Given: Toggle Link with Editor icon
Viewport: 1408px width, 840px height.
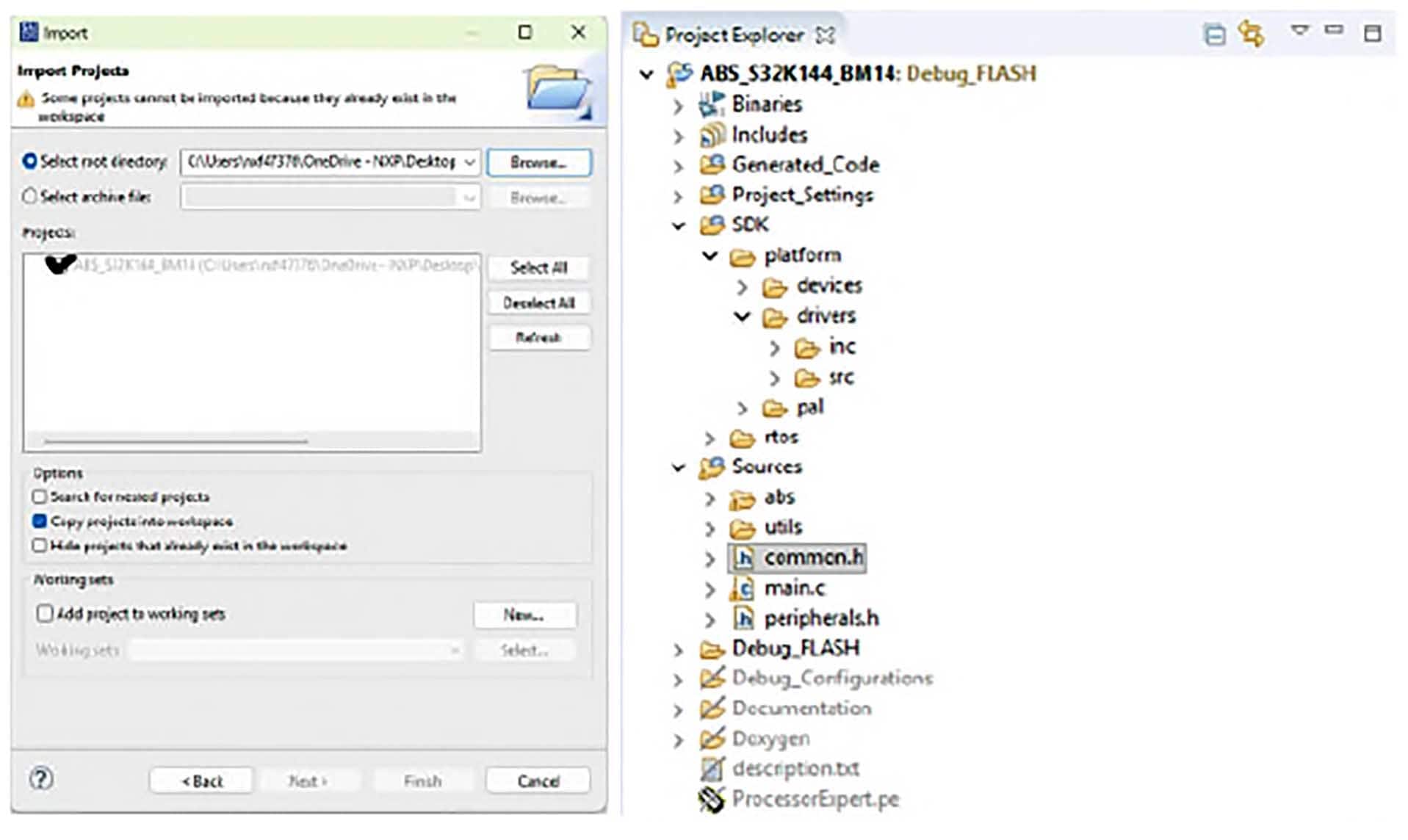Looking at the screenshot, I should coord(1250,34).
